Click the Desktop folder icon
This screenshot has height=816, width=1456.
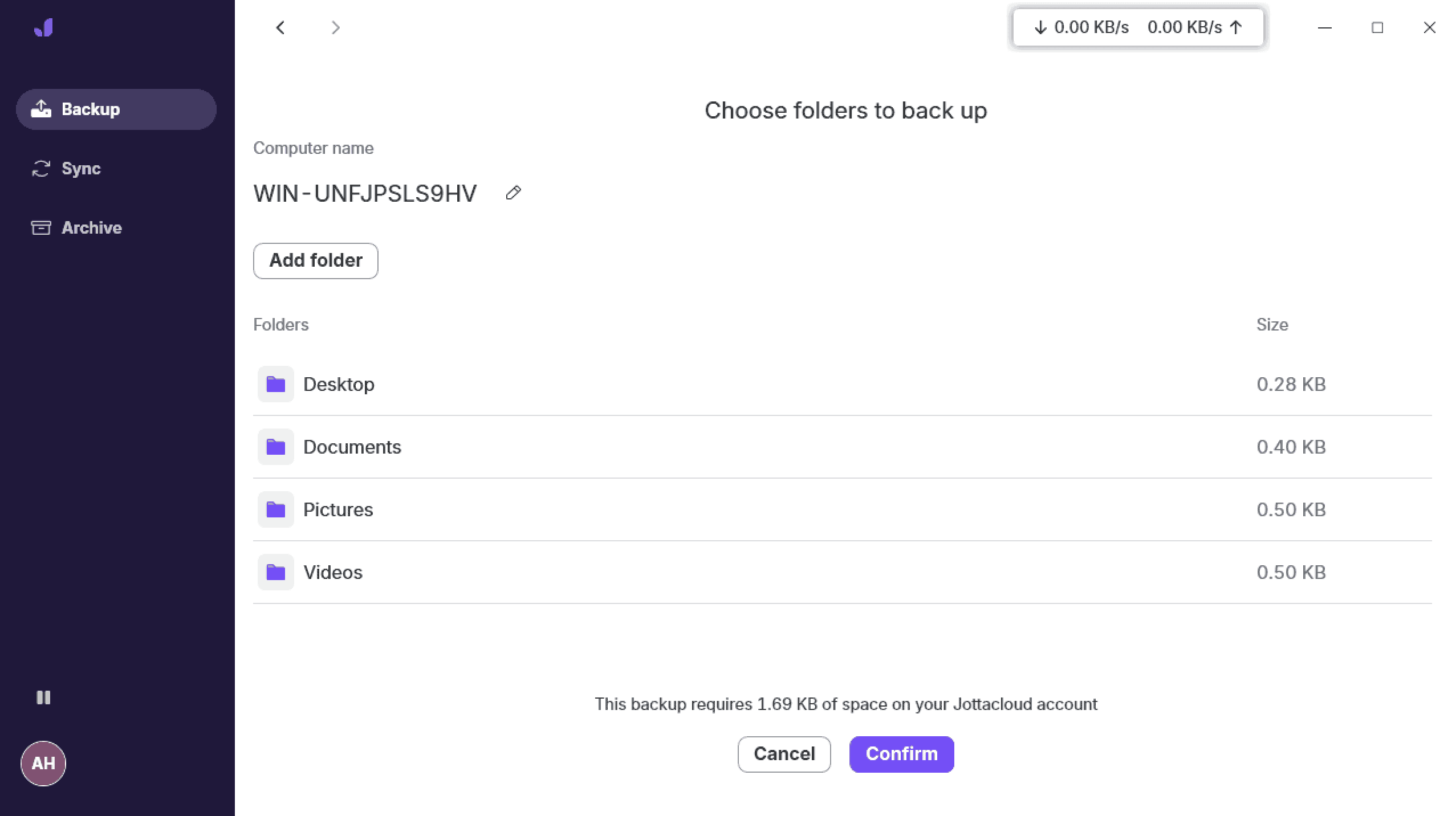tap(276, 384)
